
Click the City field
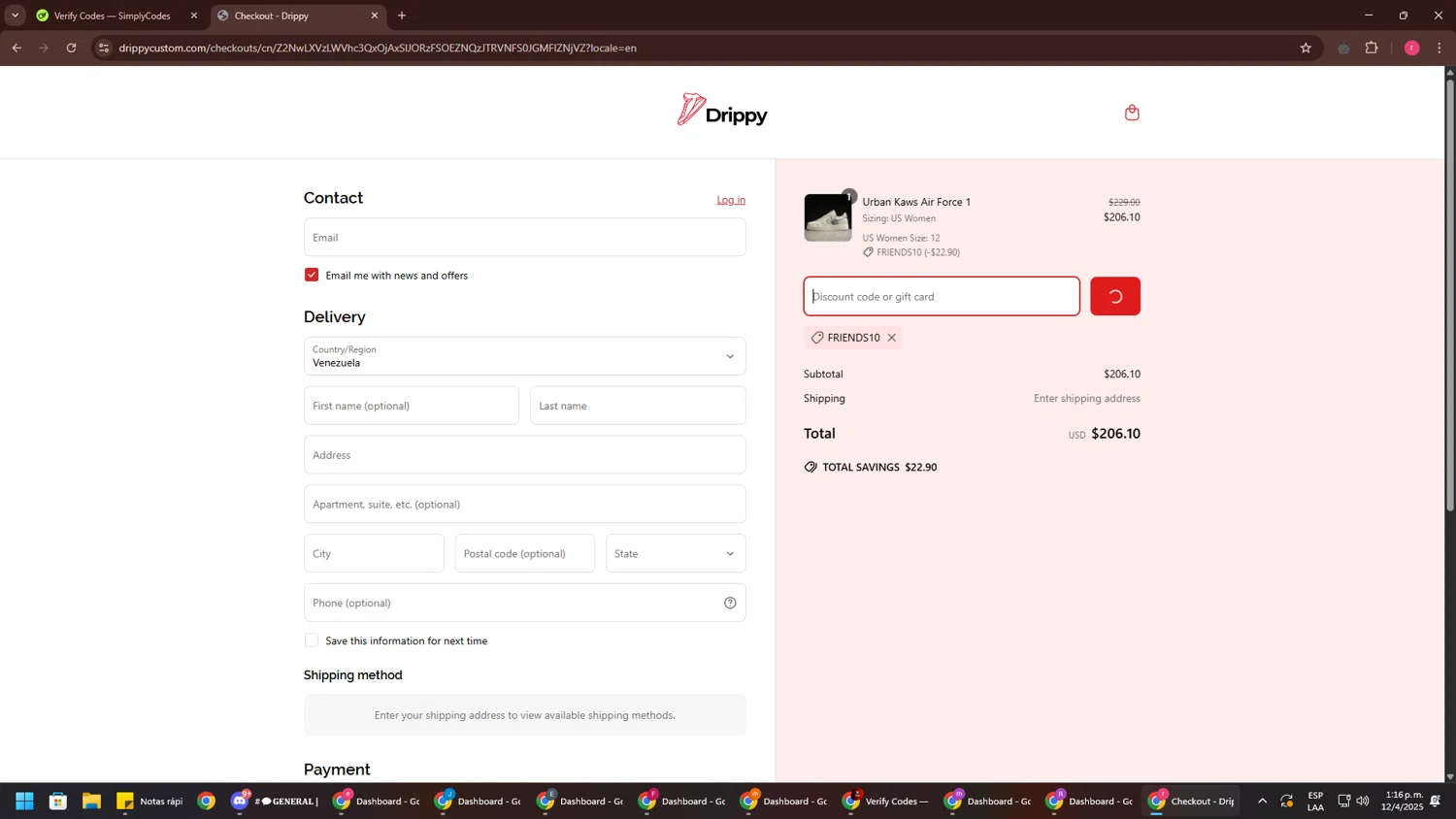(374, 553)
